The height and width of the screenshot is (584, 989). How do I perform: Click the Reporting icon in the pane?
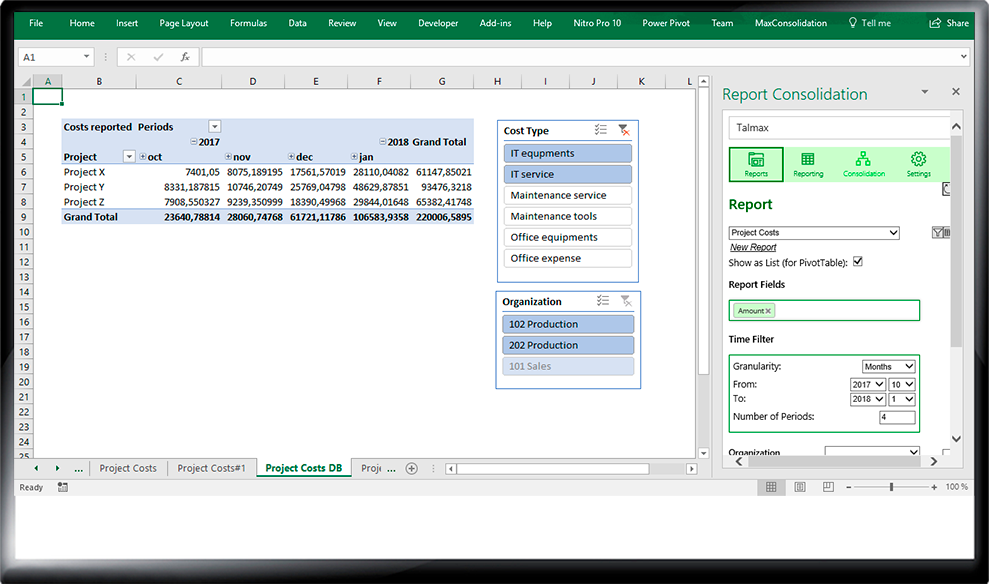(x=808, y=163)
